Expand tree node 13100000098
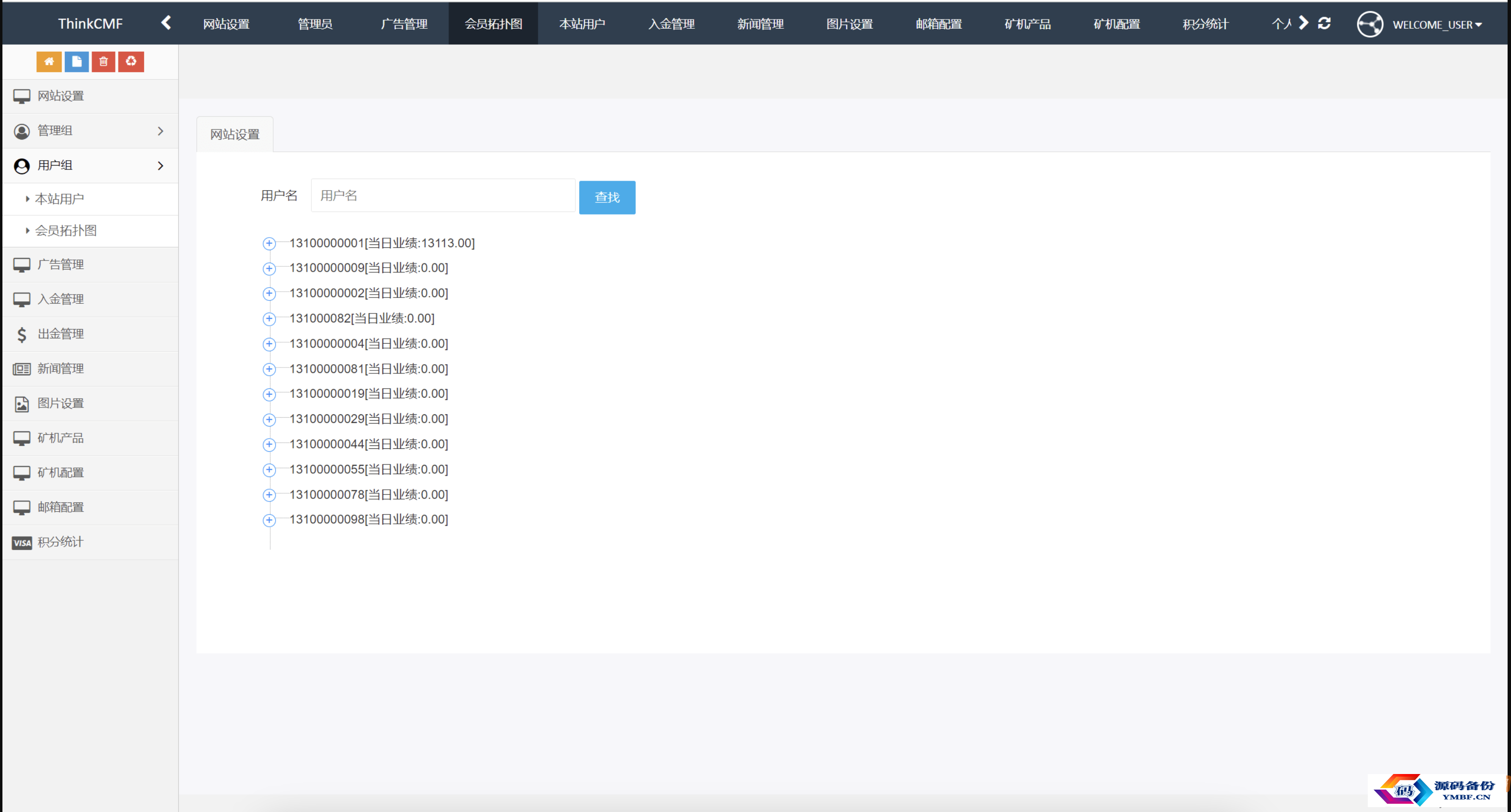 (269, 520)
